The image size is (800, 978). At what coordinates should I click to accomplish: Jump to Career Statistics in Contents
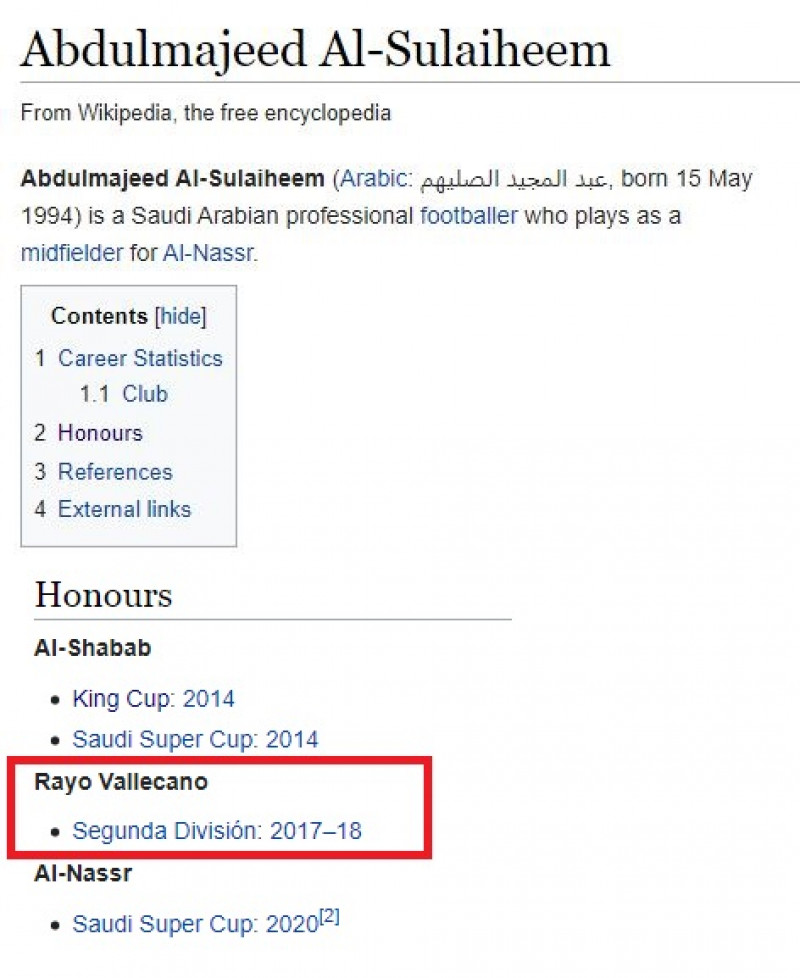140,358
